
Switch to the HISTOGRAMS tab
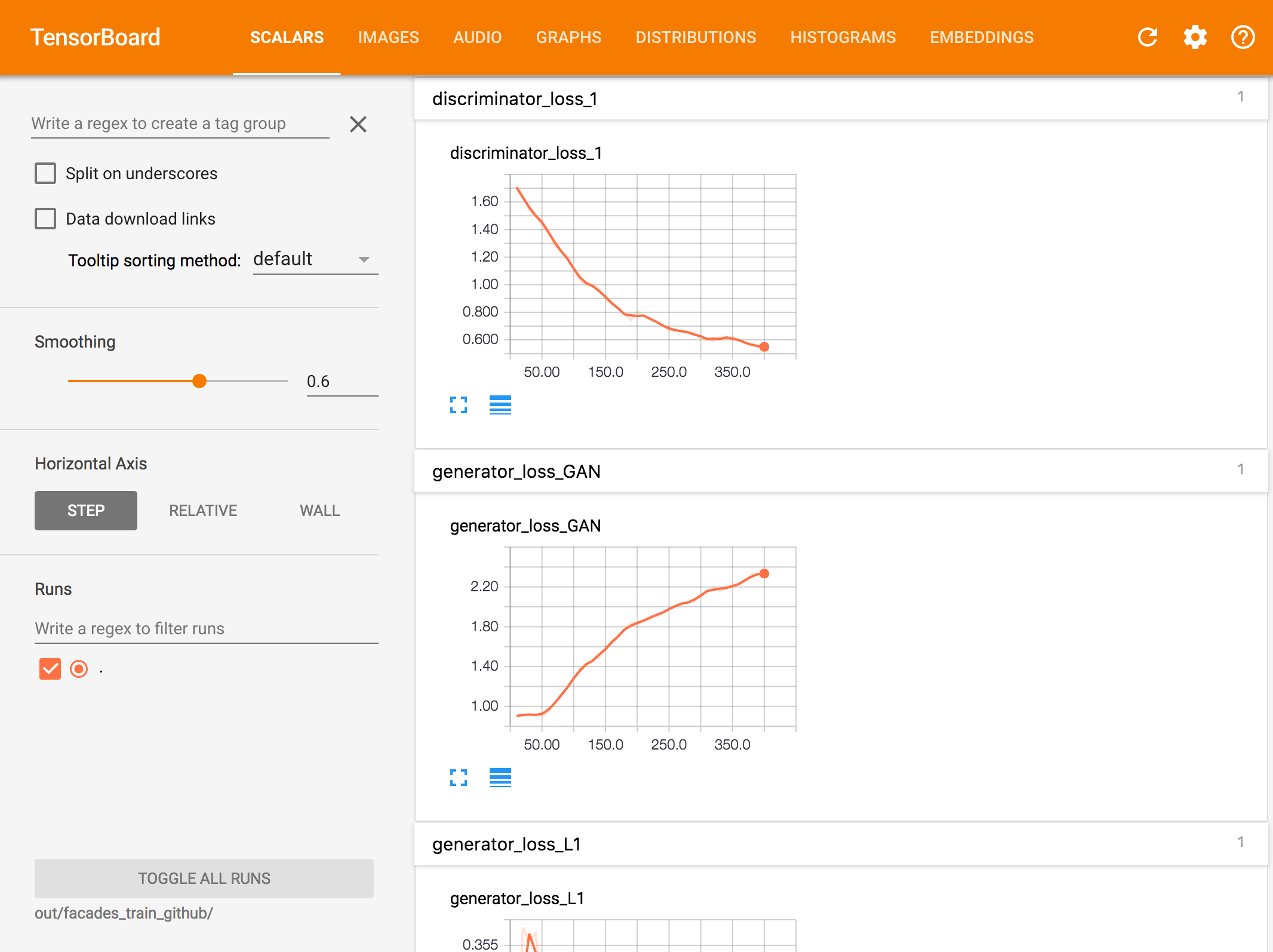pos(842,37)
